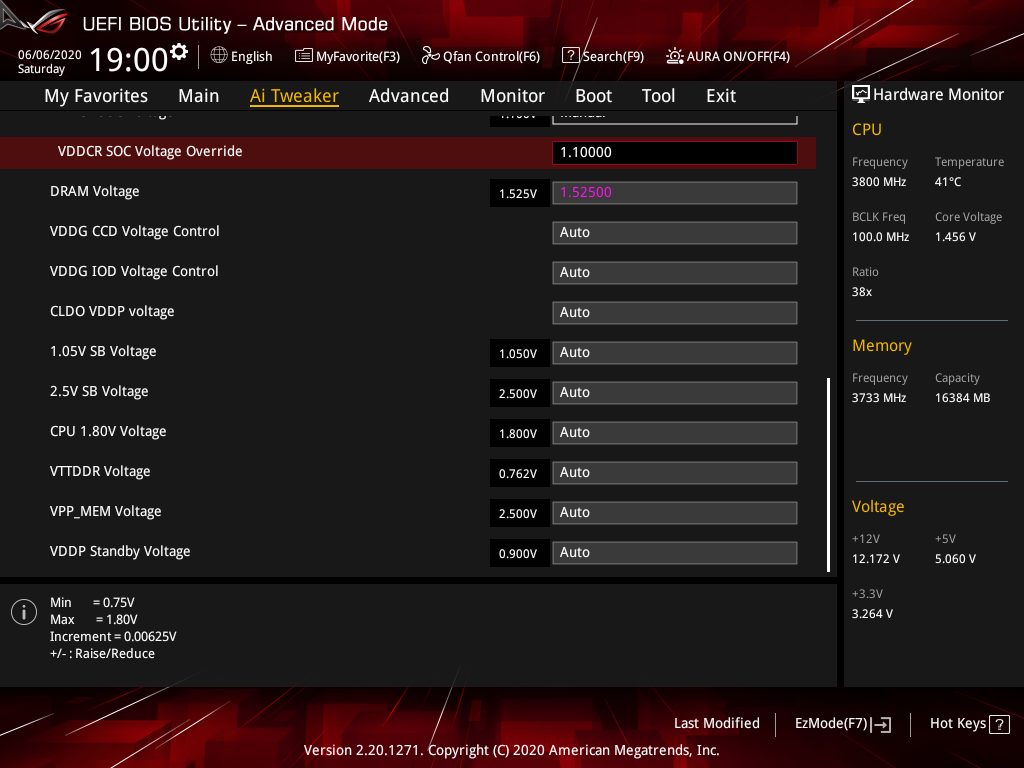This screenshot has height=768, width=1024.
Task: Click the settings gear next to the clock
Action: [x=179, y=52]
